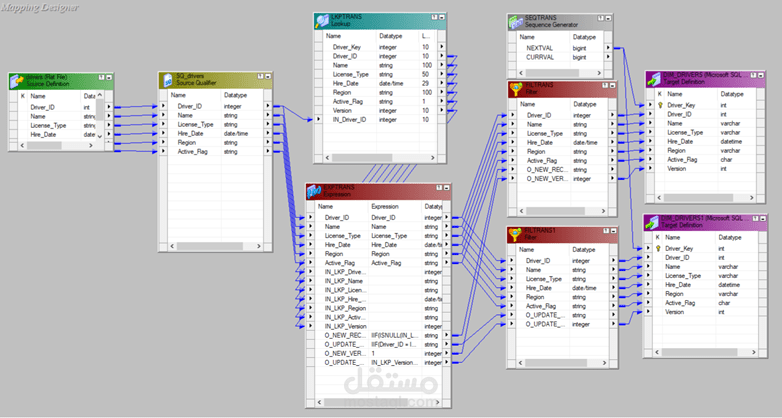This screenshot has height=418, width=782.
Task: Select the NEXTVAL port name in SEQTRANS
Action: click(x=540, y=48)
